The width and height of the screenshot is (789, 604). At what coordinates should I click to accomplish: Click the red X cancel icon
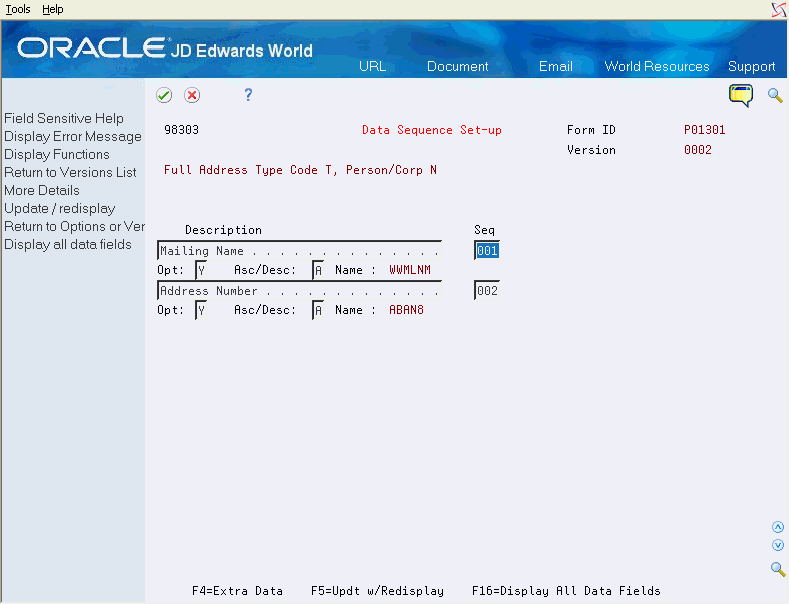(x=192, y=95)
